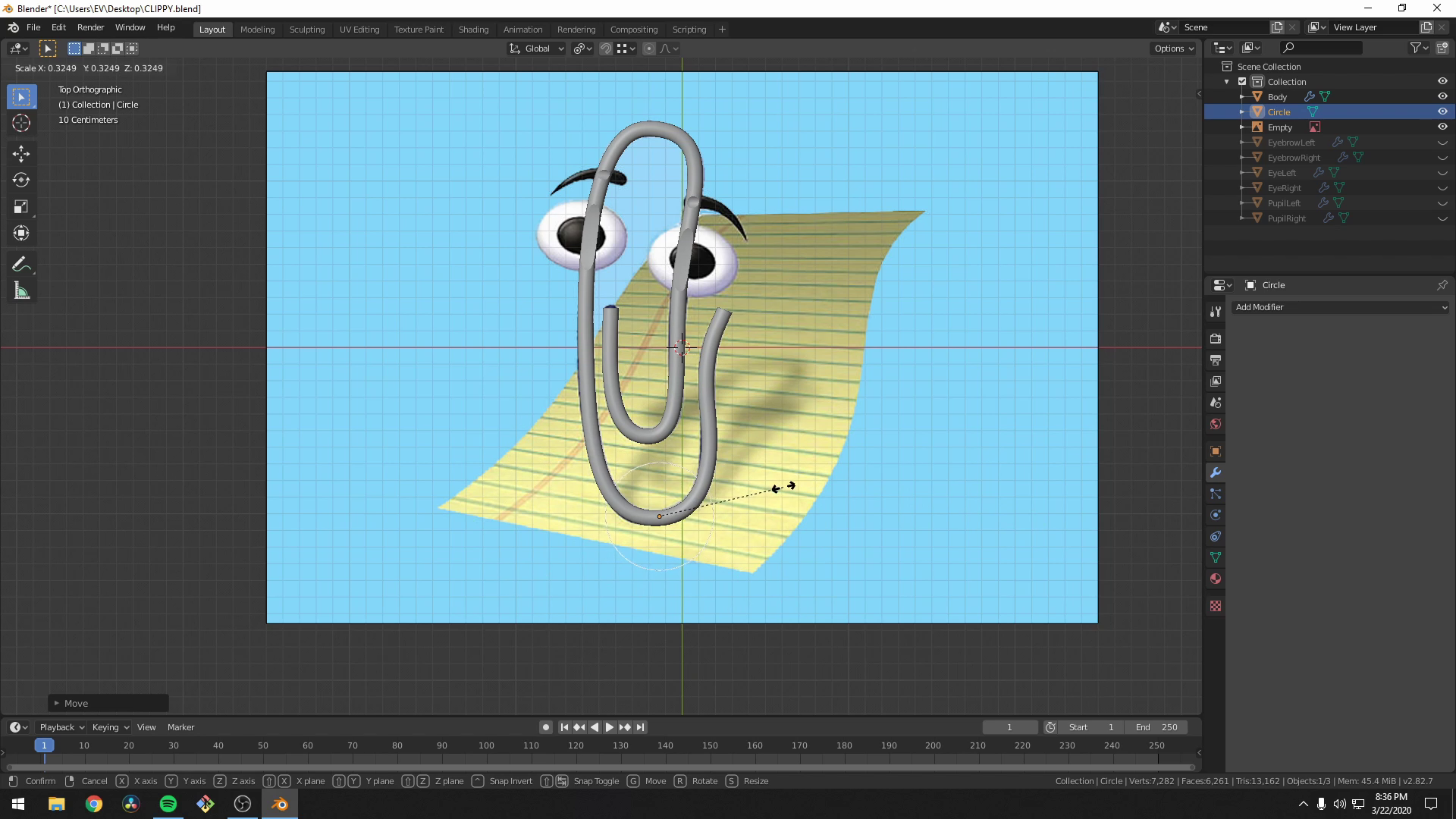Select the Move tool in the toolbar
This screenshot has width=1456, height=819.
(x=20, y=154)
